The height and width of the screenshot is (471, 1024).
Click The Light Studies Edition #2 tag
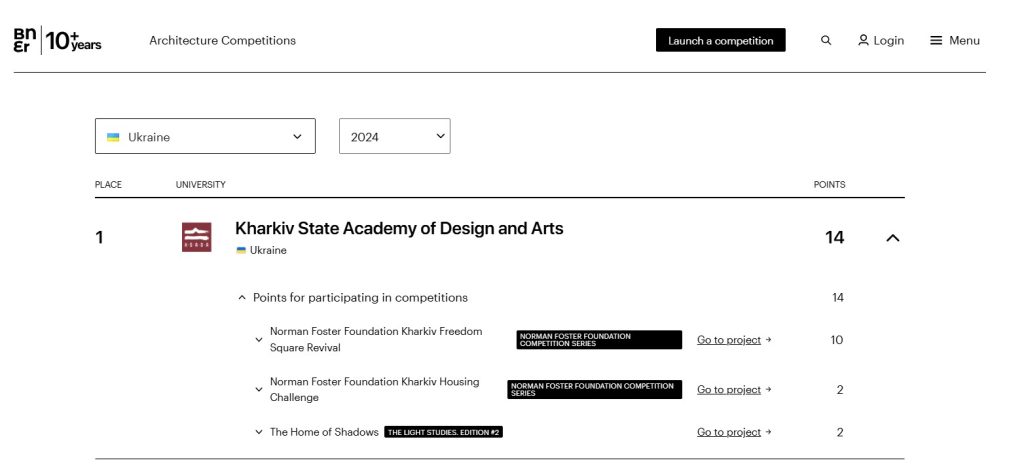tap(443, 433)
